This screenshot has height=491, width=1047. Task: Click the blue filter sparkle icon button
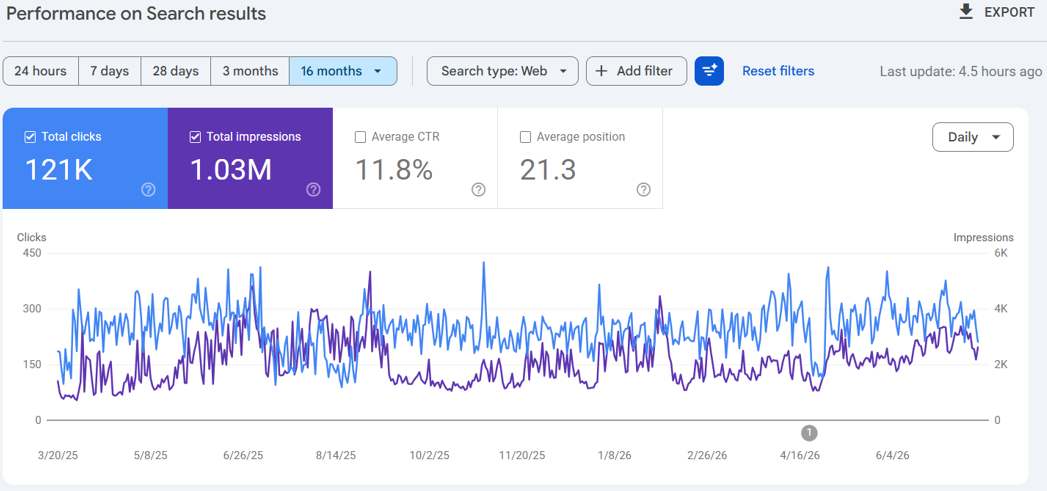click(709, 71)
